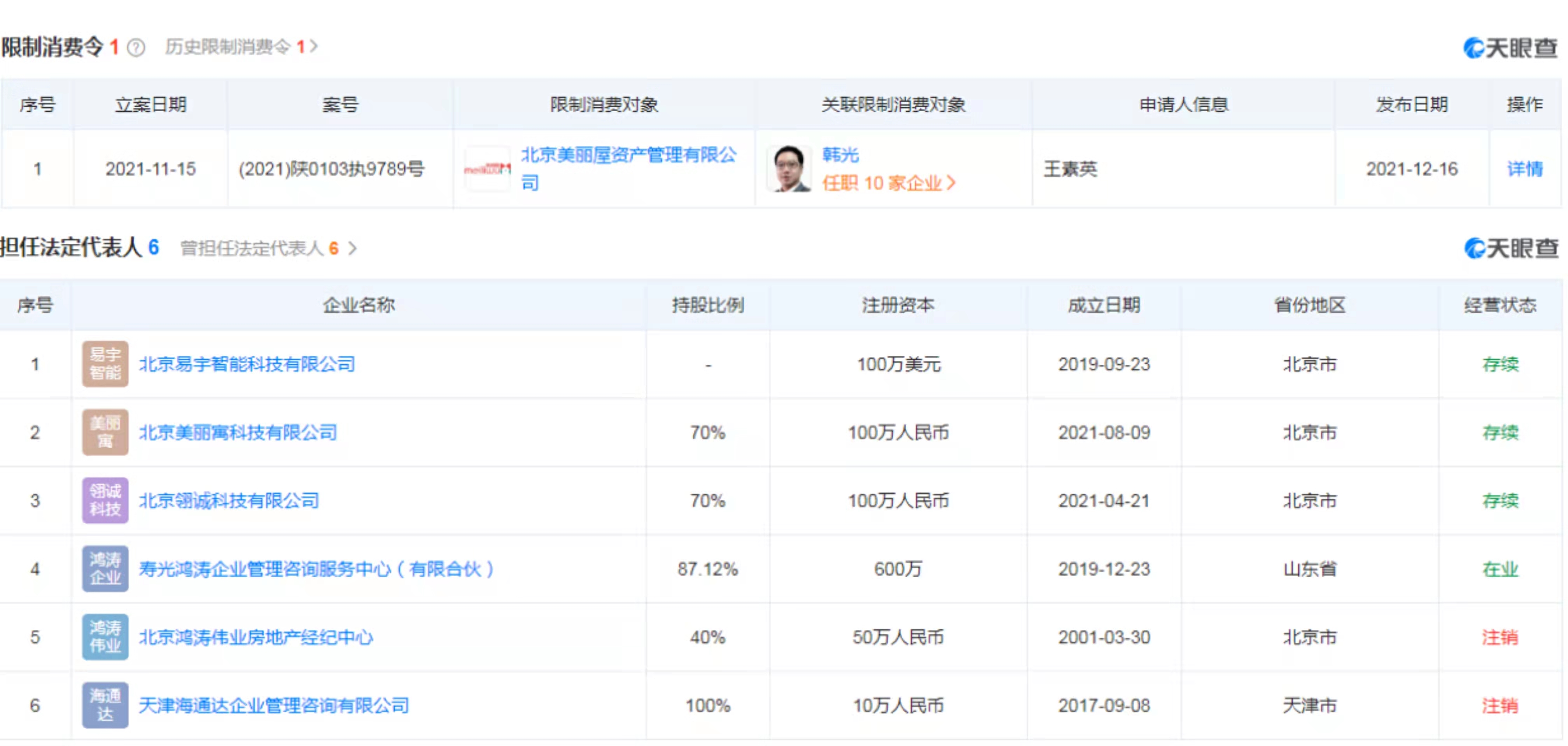Expand 曾担任法定代表人 history list
1568x746 pixels.
268,248
